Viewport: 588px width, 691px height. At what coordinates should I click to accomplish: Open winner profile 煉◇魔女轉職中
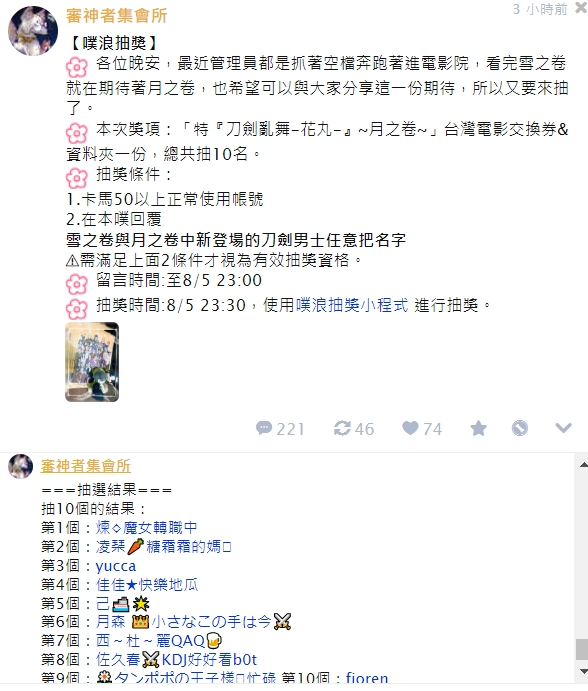pyautogui.click(x=146, y=528)
